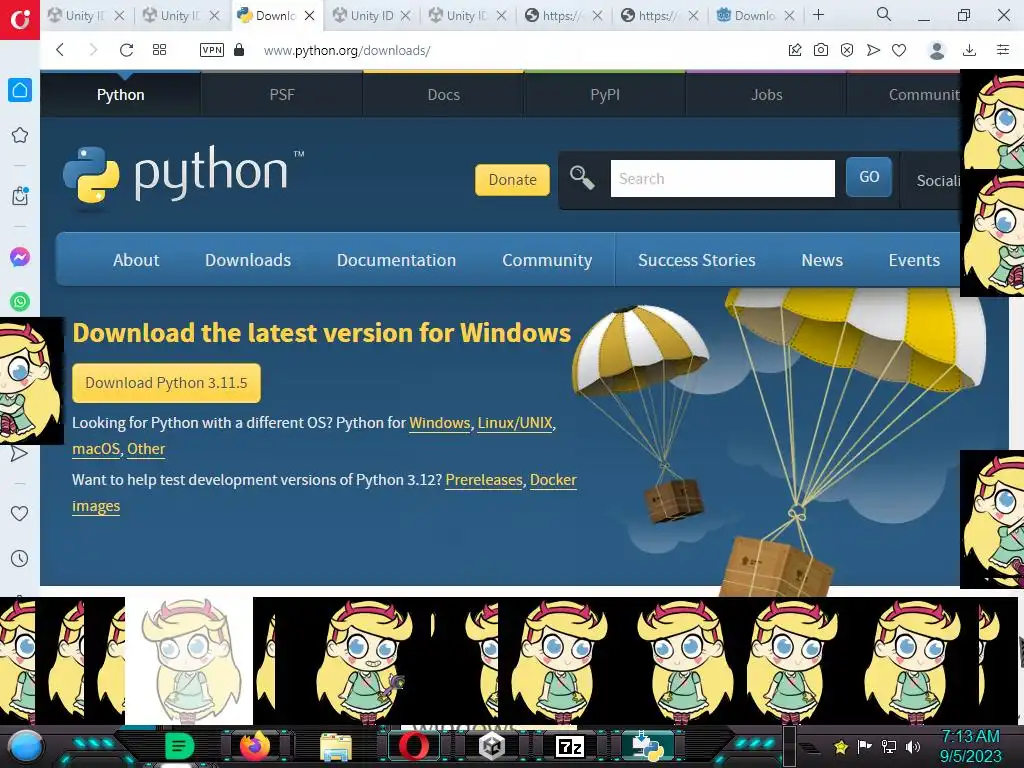The width and height of the screenshot is (1024, 768).
Task: Follow the Linux/UNIX link
Action: tap(515, 423)
